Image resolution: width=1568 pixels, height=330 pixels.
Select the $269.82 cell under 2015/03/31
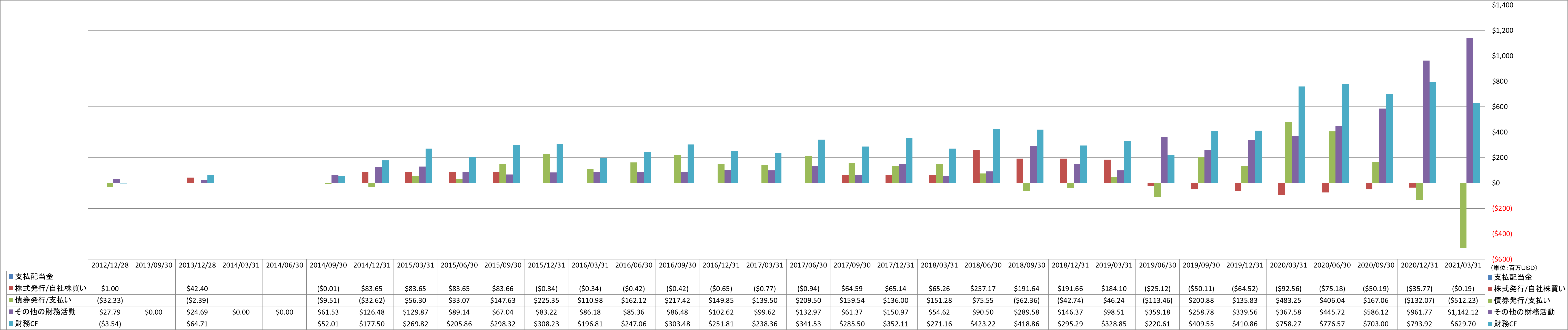[x=416, y=323]
